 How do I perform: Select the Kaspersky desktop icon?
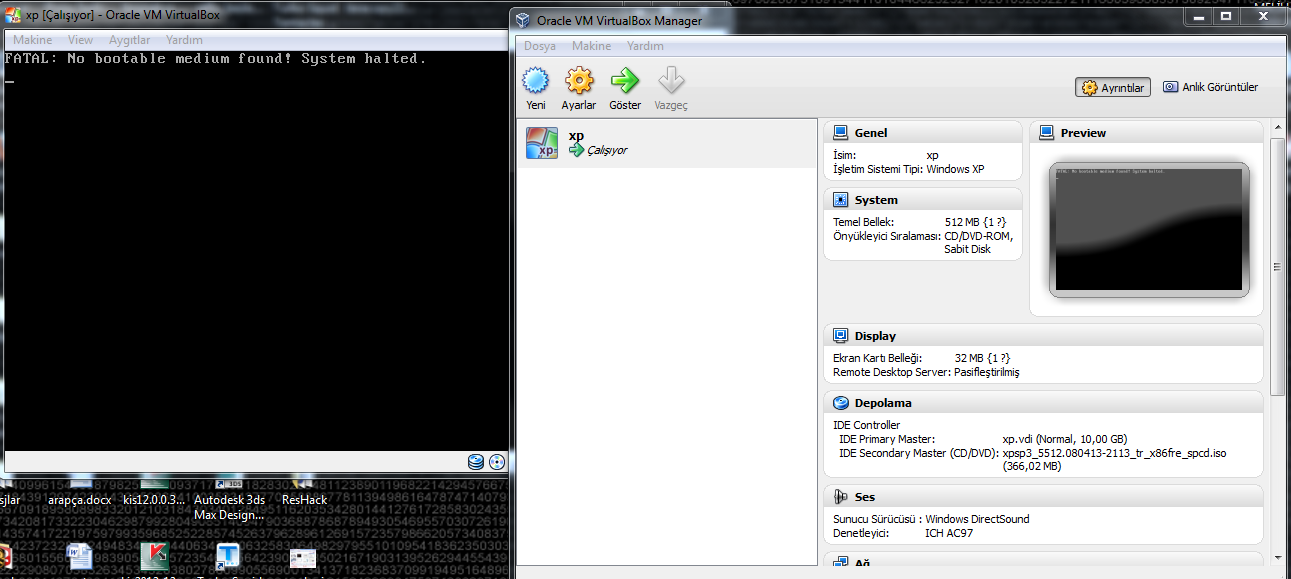point(153,557)
